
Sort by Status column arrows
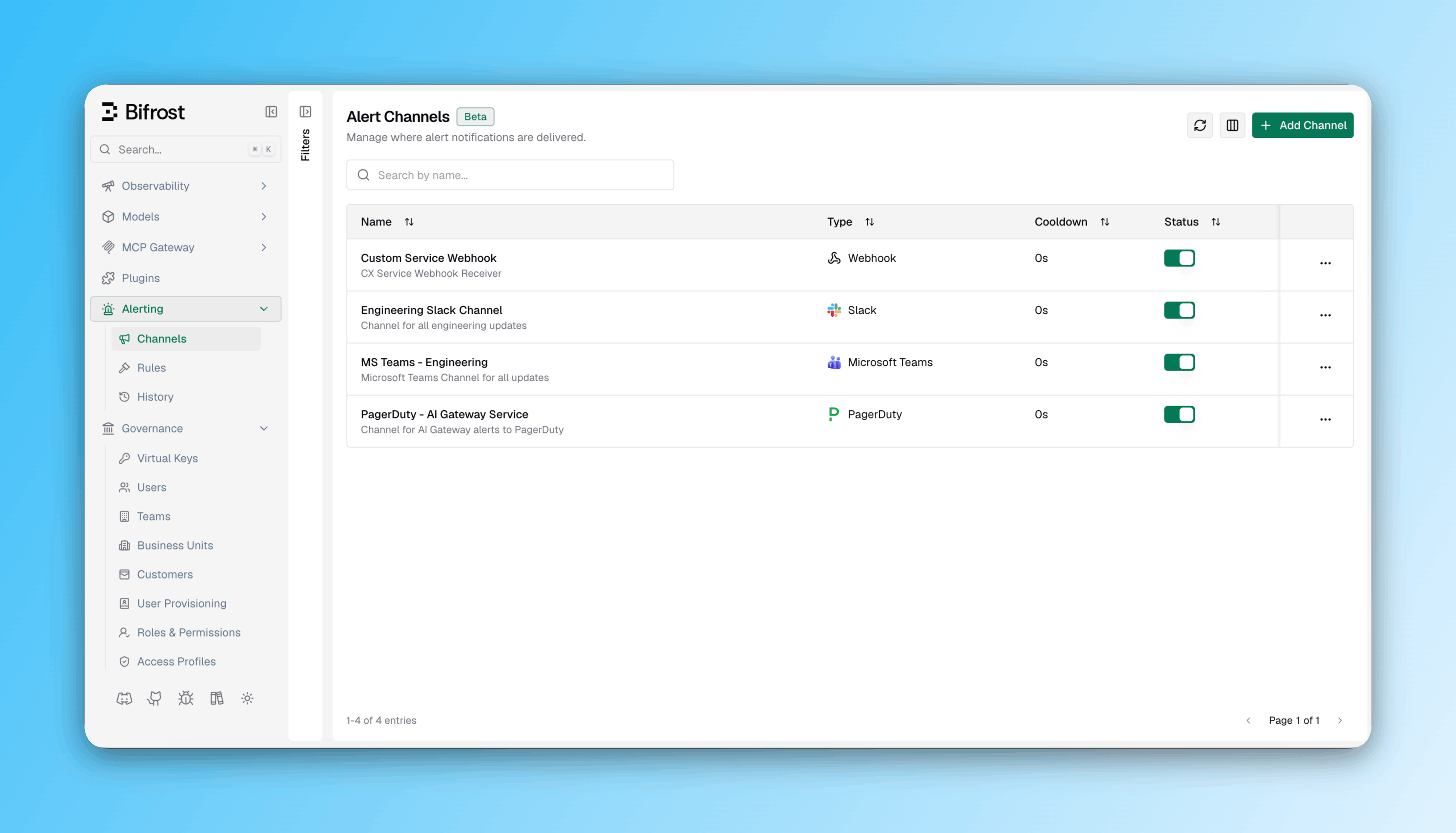(1216, 222)
